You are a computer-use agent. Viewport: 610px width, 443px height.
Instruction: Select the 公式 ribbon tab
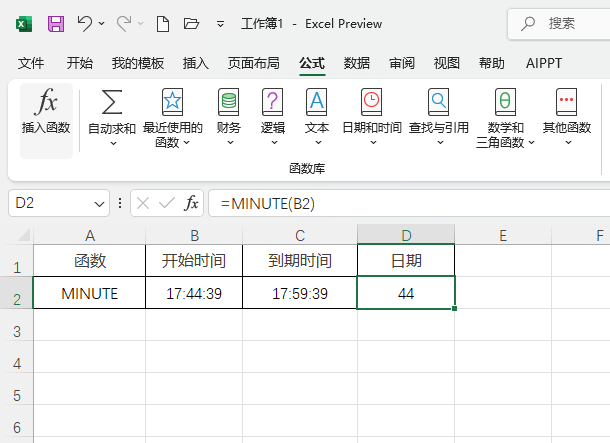pos(312,63)
